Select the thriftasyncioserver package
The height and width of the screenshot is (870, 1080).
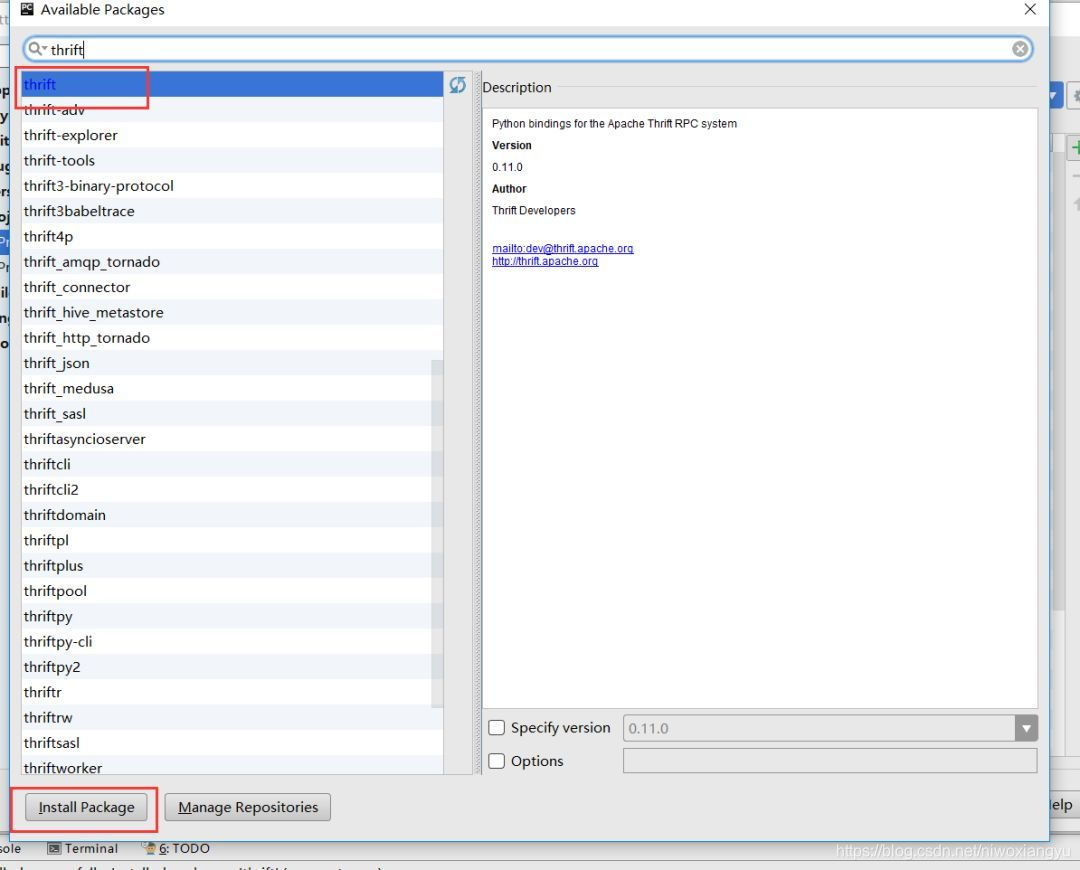(232, 439)
